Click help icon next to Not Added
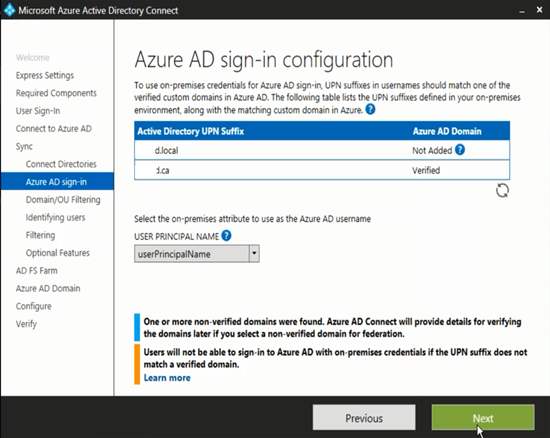550x438 pixels. click(x=460, y=150)
